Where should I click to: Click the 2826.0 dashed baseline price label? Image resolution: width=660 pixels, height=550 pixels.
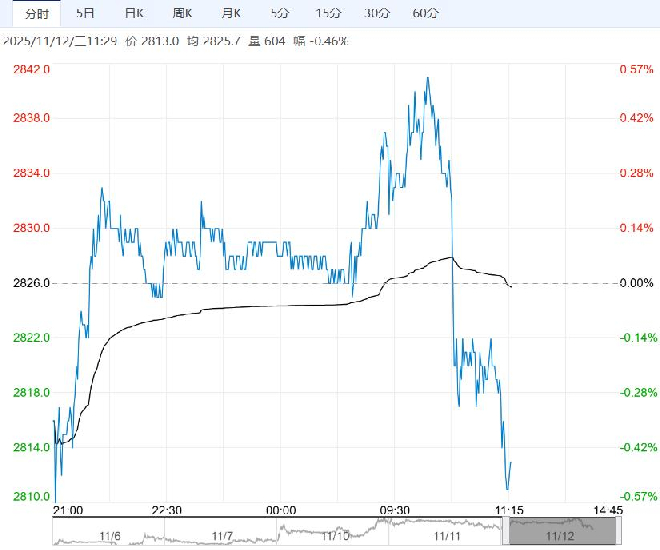pos(32,283)
